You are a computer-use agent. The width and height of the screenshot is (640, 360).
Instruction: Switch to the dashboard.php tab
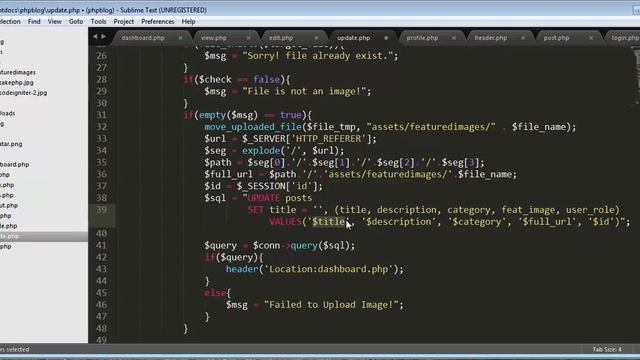[143, 38]
